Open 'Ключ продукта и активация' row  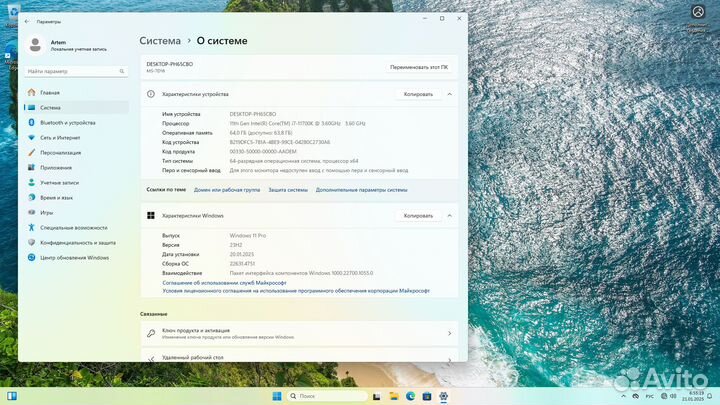click(x=299, y=333)
